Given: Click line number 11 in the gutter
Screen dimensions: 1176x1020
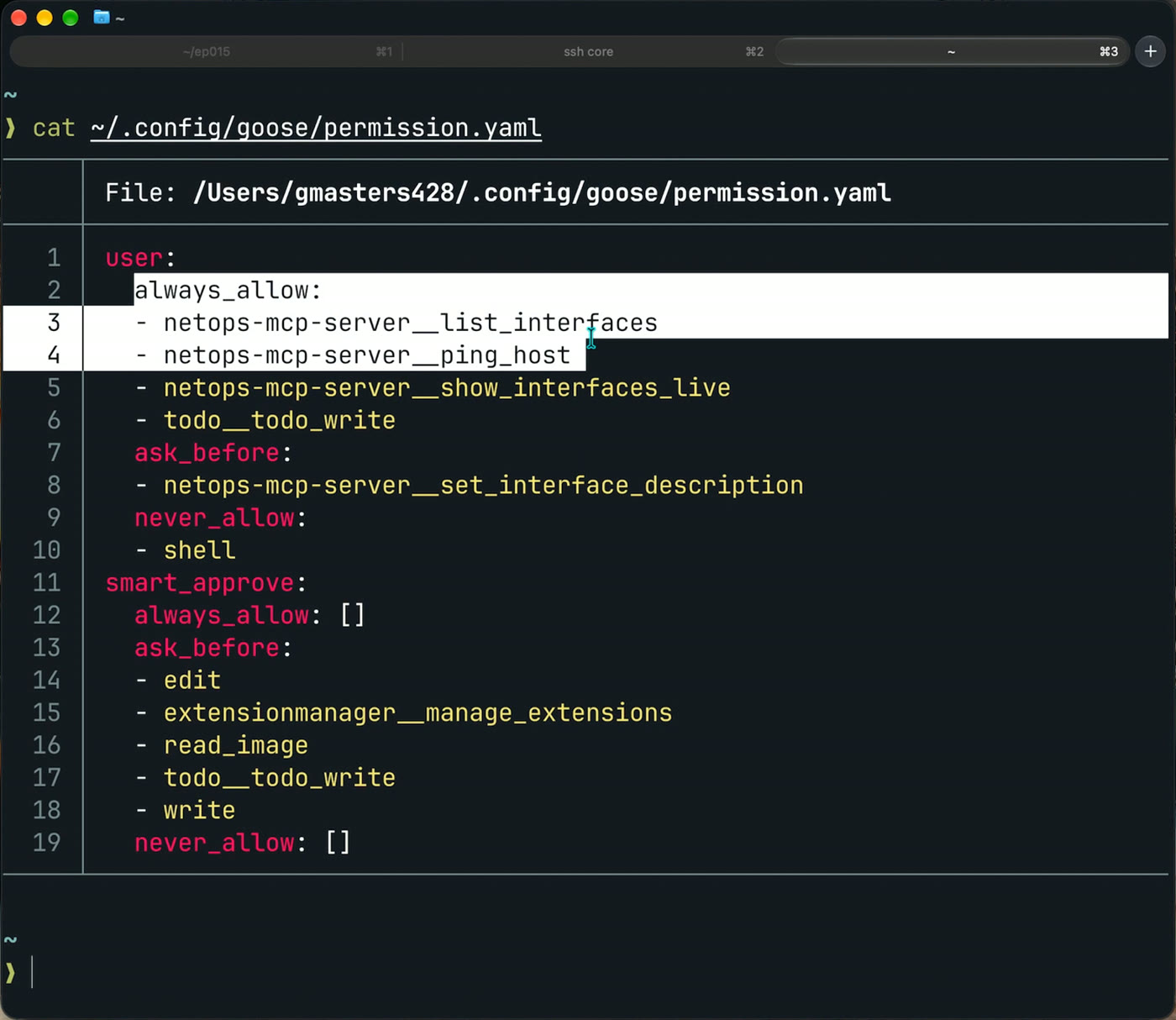Looking at the screenshot, I should [x=47, y=583].
